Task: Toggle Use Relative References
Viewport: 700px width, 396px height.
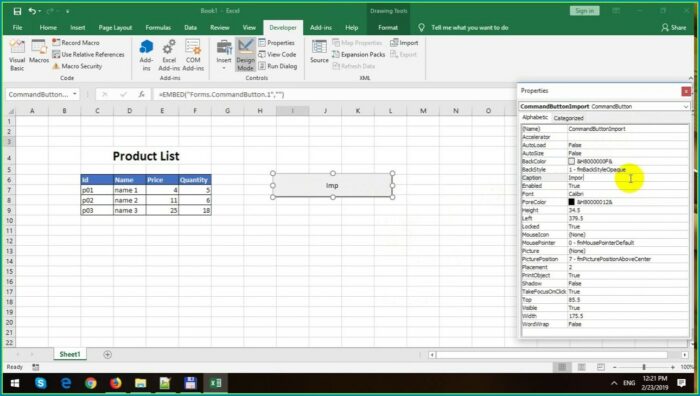Action: (x=88, y=54)
